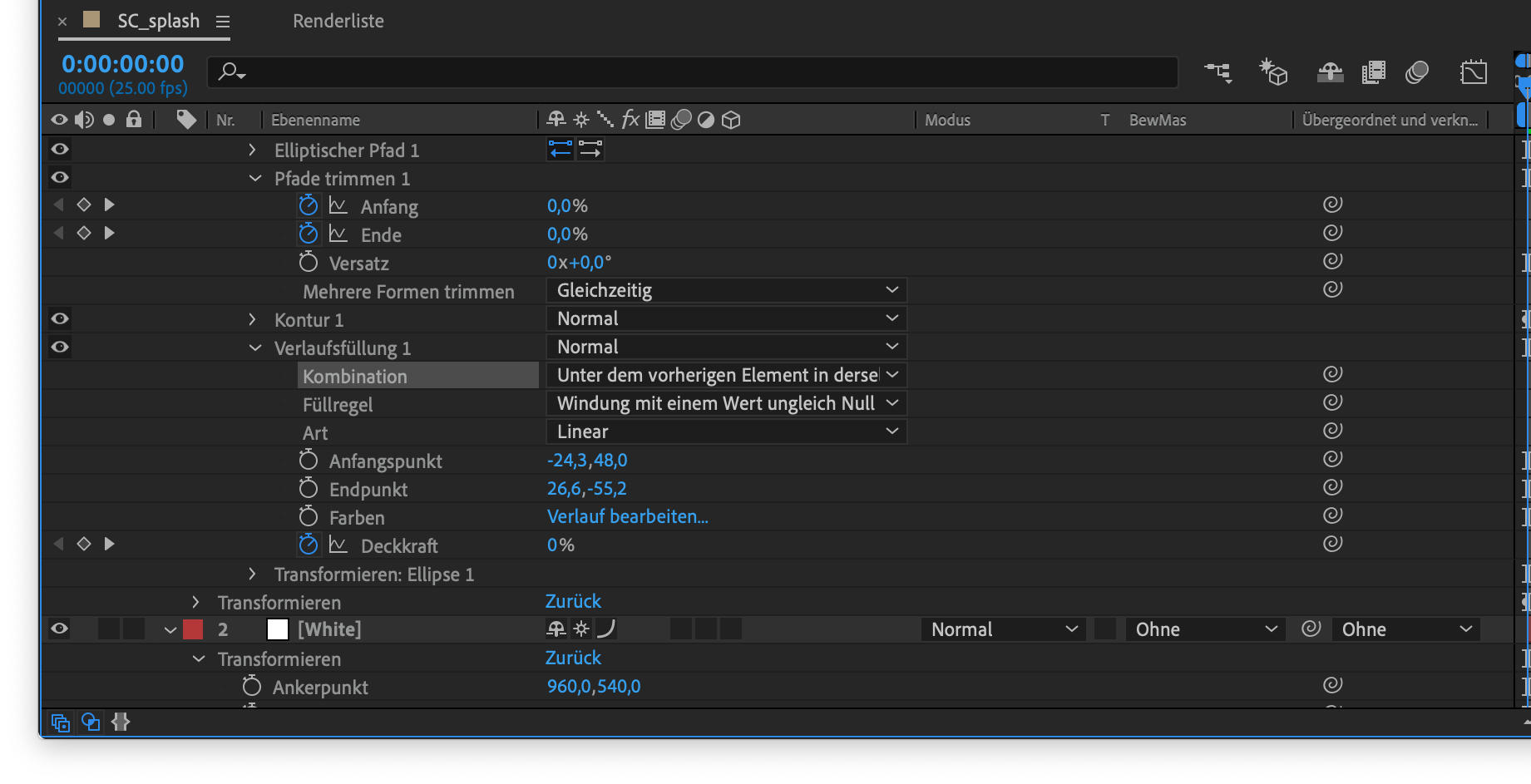
Task: Open the composition mini-flowchart
Action: click(x=1218, y=72)
